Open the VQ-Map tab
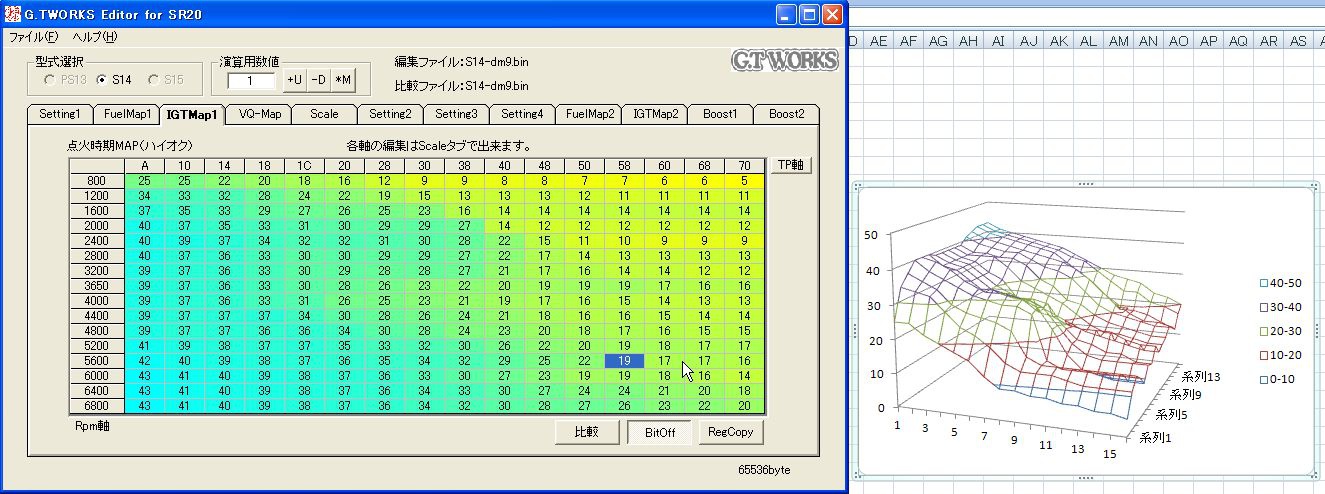1325x494 pixels. (x=259, y=114)
